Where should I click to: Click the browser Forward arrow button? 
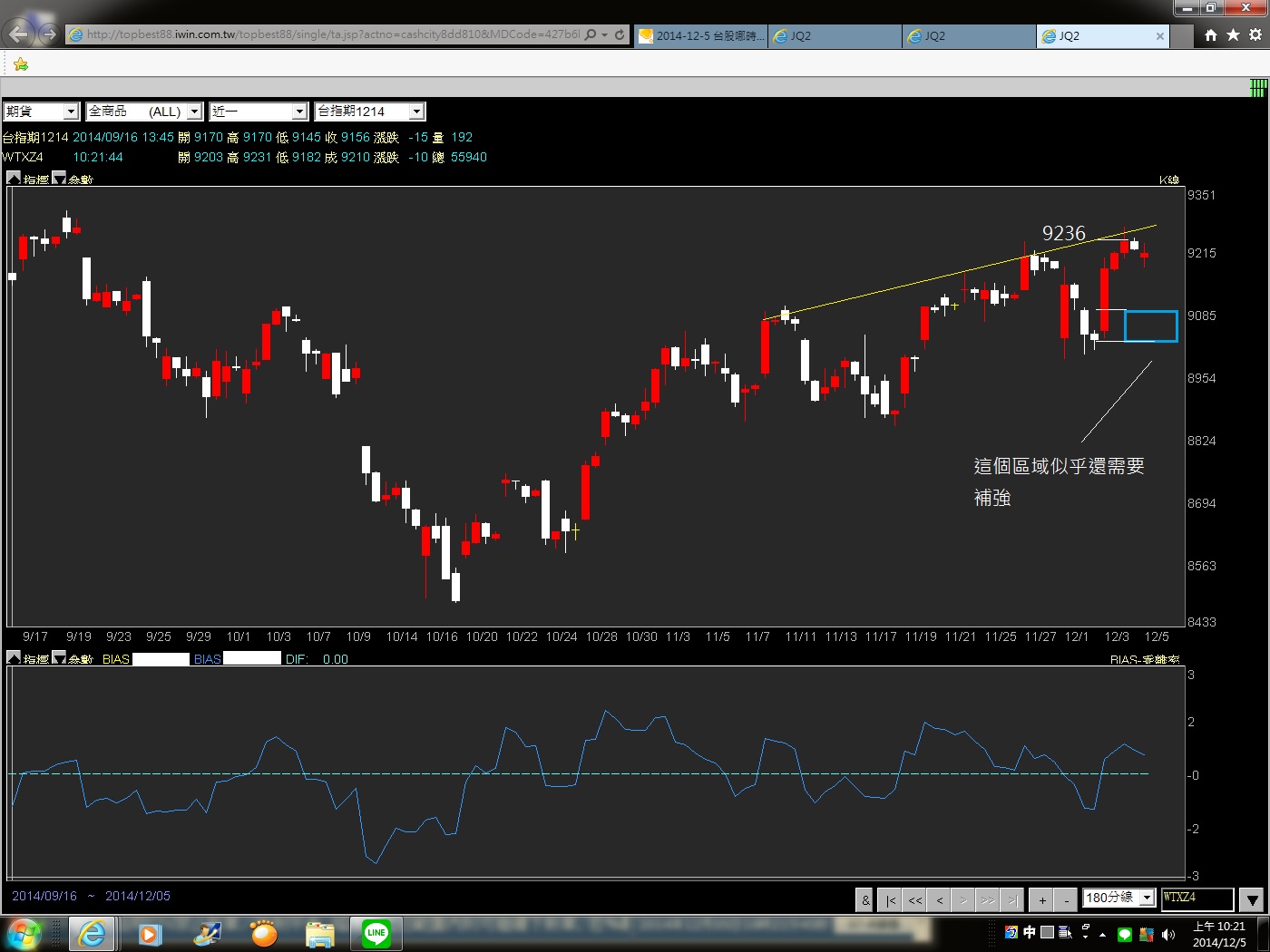49,34
